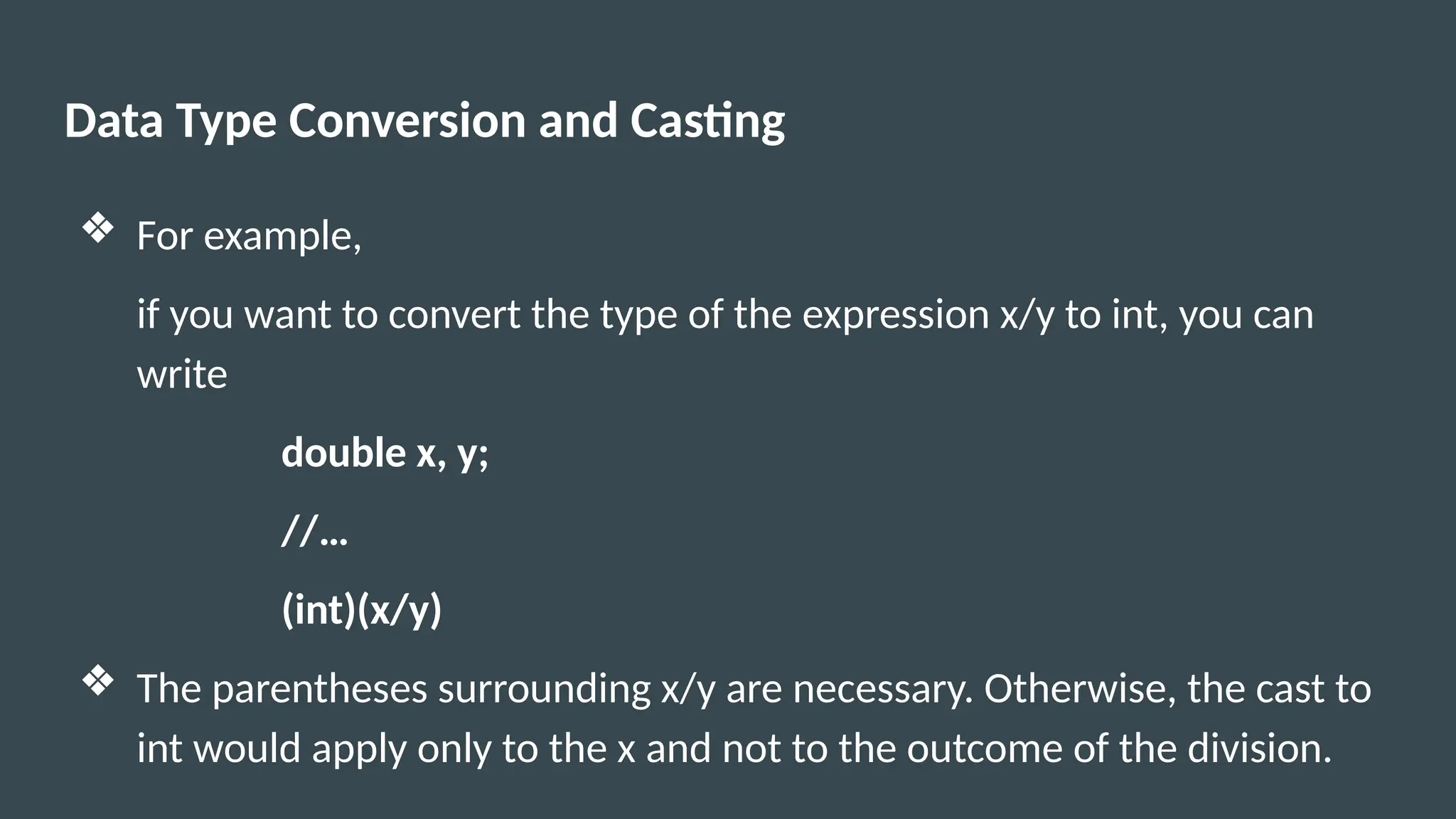Click the code line 'double x, y;'
This screenshot has width=1456, height=819.
point(385,454)
